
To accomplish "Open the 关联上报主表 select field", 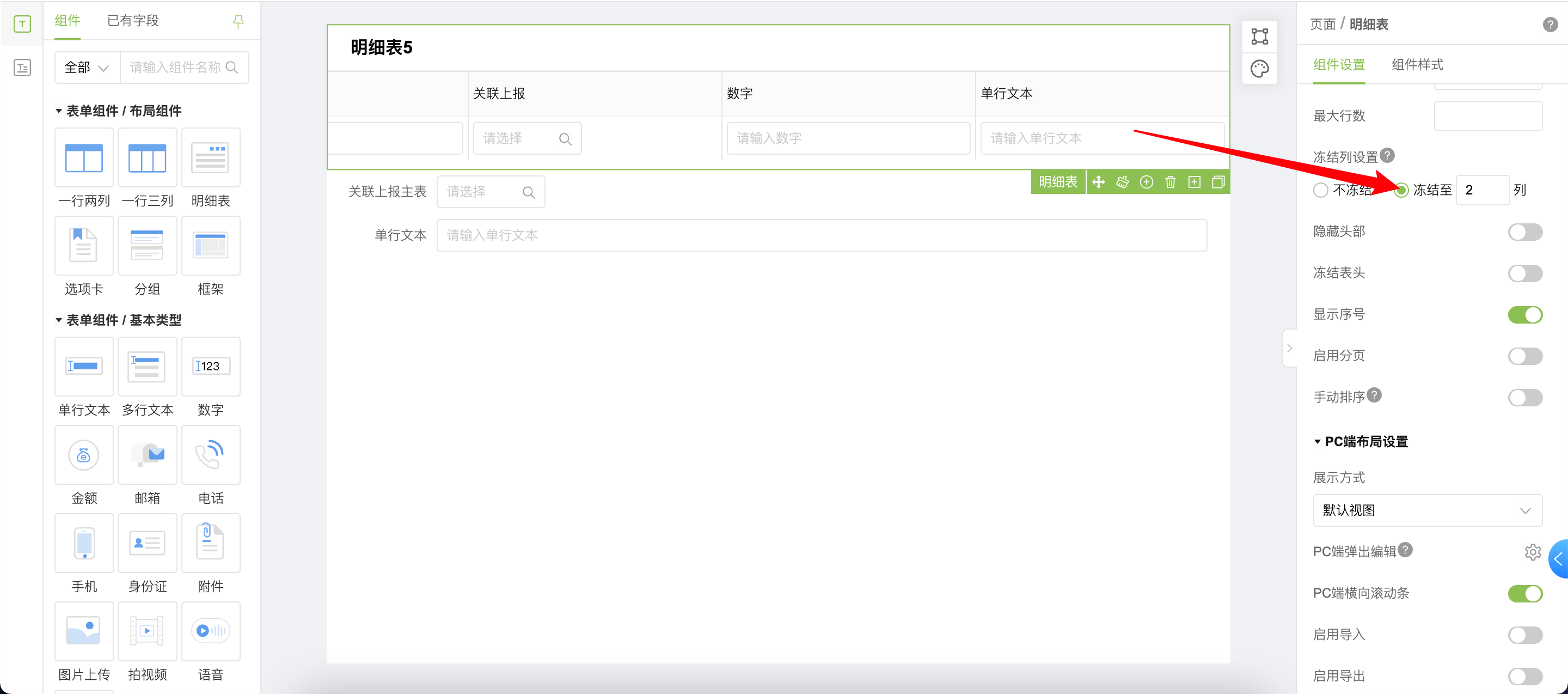I will click(x=491, y=192).
